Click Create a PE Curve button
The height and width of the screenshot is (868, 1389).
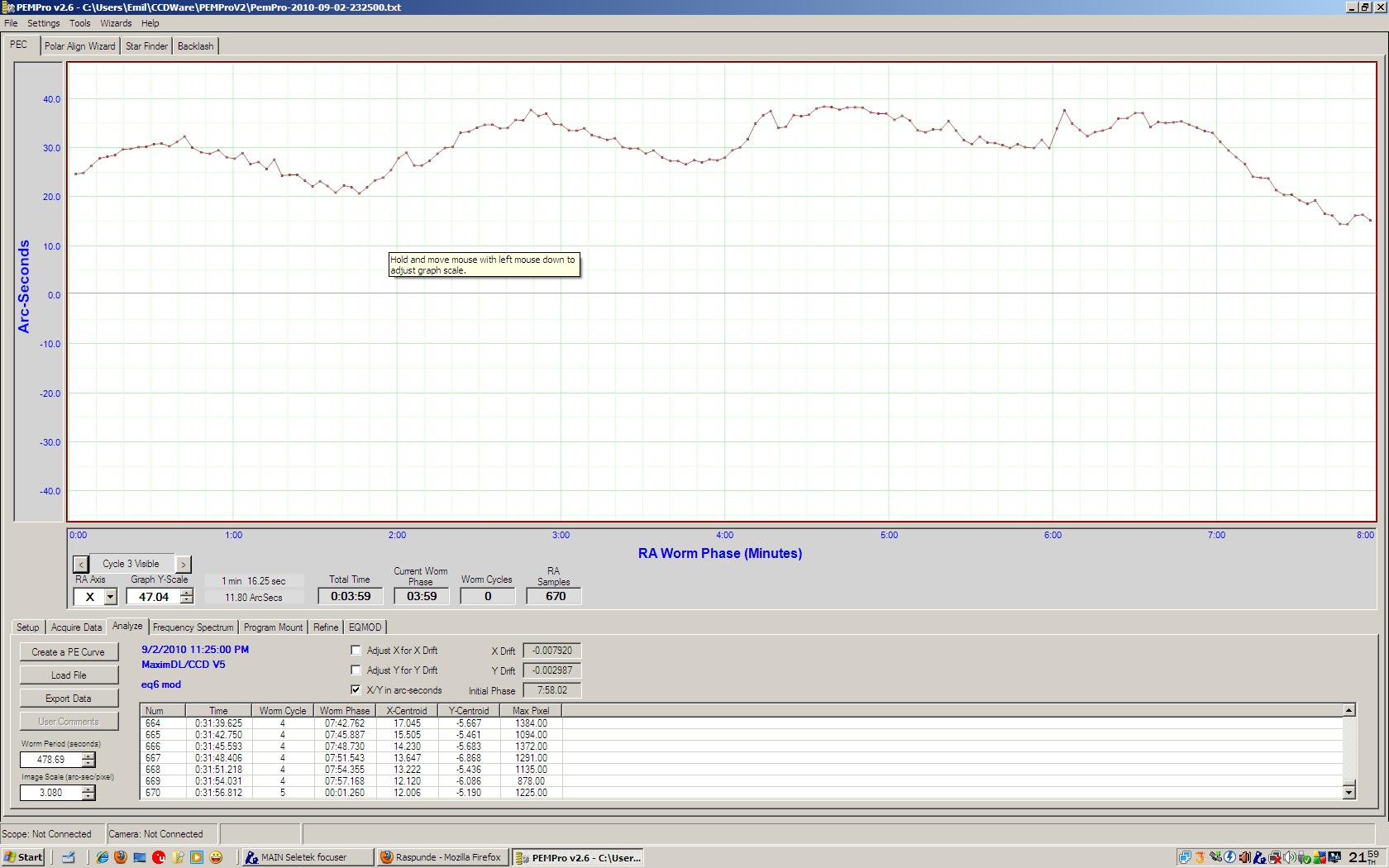point(69,651)
